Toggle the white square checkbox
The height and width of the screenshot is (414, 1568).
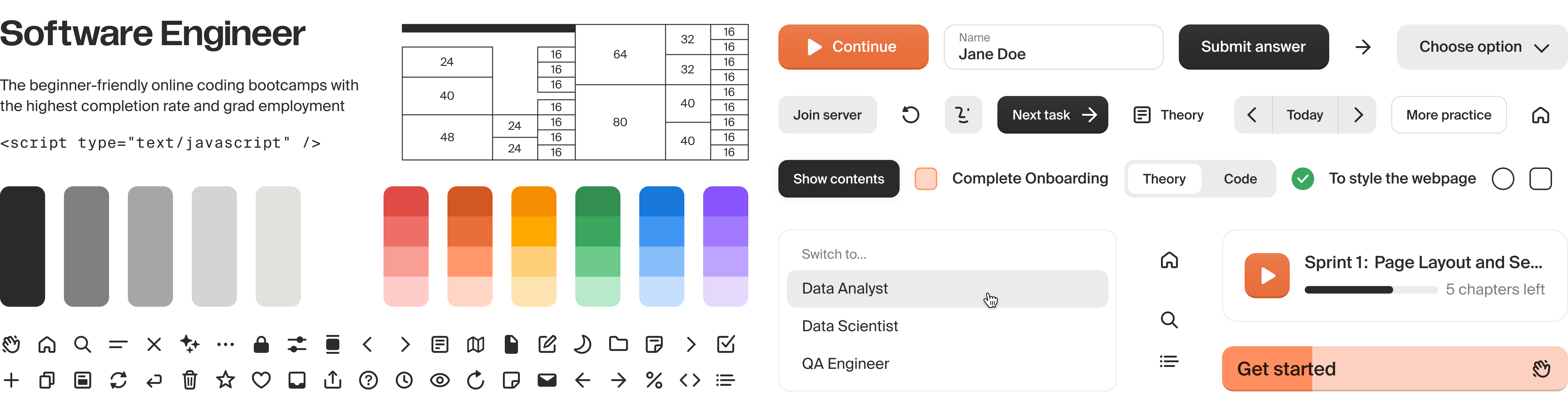[1541, 178]
